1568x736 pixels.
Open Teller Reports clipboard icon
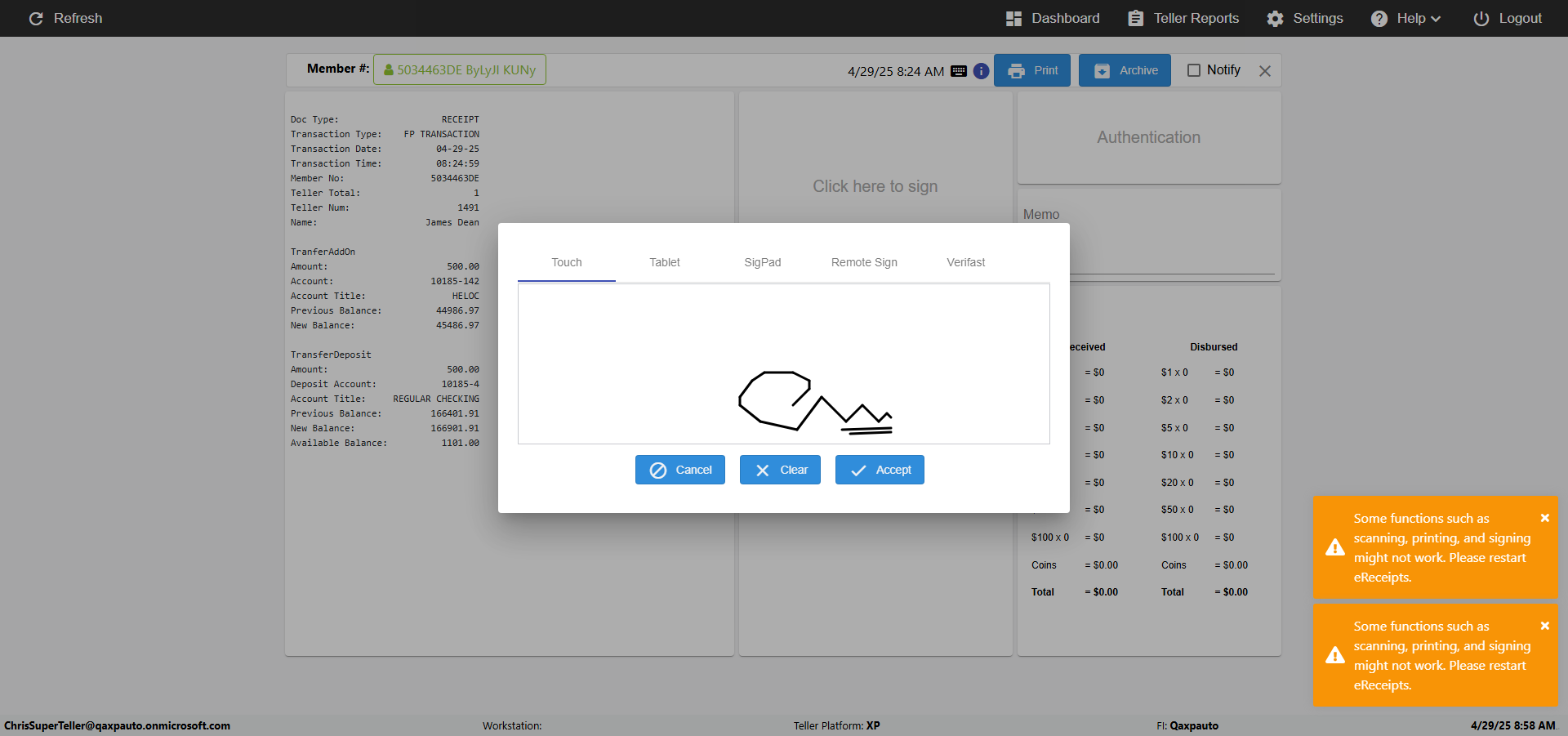pos(1135,18)
